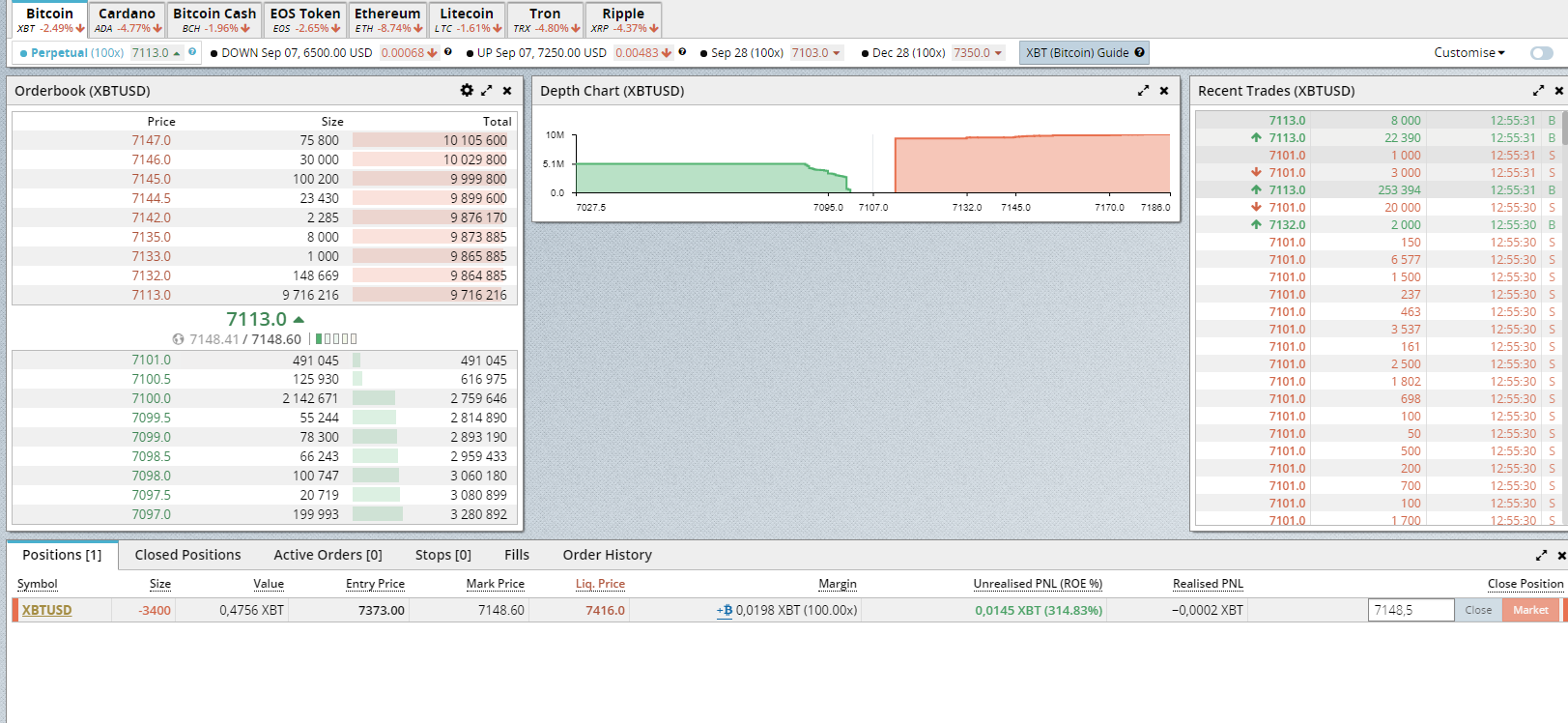Open the UP Sep 07 0.00483 price
The width and height of the screenshot is (1568, 723).
643,53
